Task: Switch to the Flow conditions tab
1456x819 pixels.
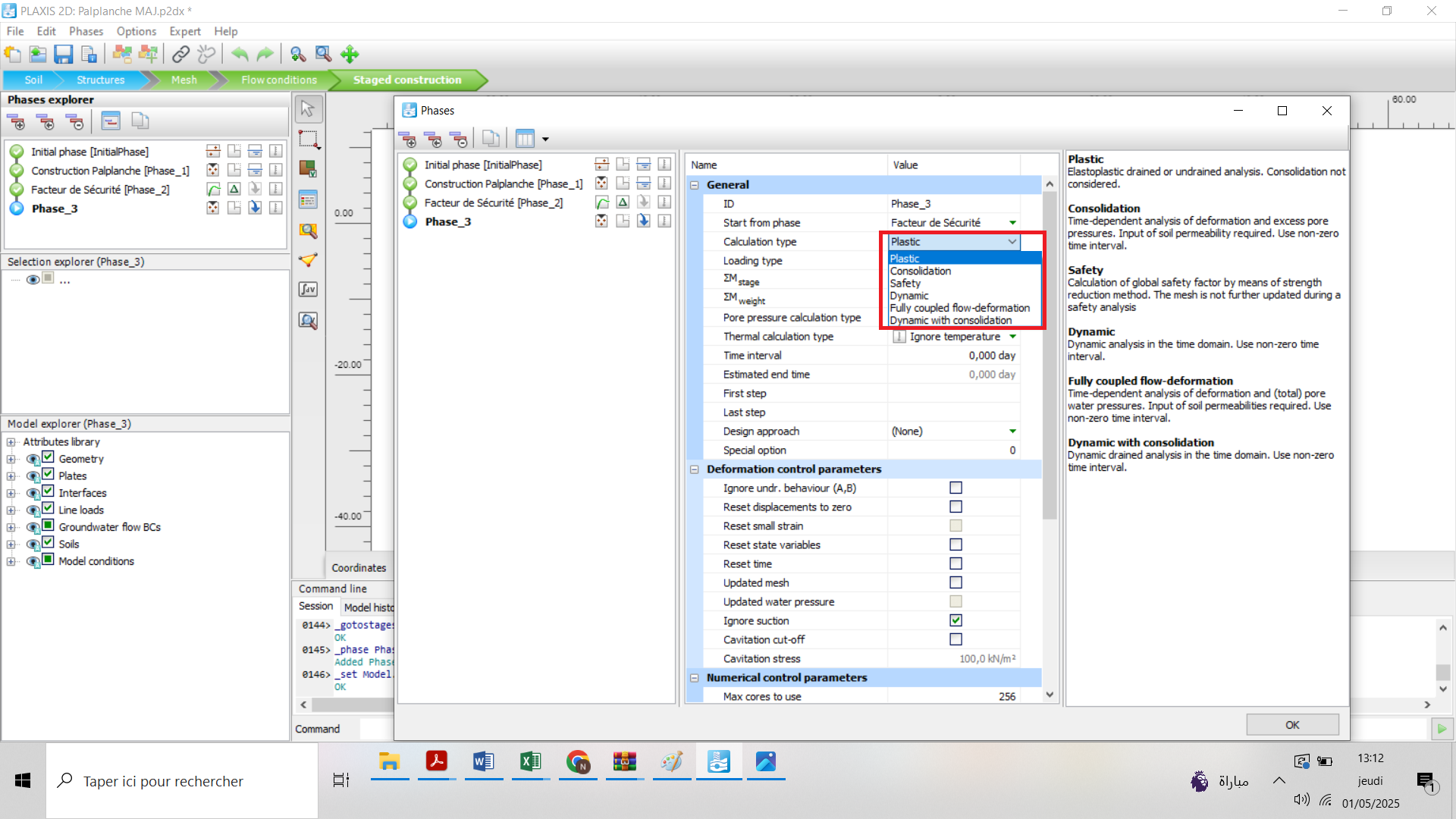Action: [x=278, y=80]
